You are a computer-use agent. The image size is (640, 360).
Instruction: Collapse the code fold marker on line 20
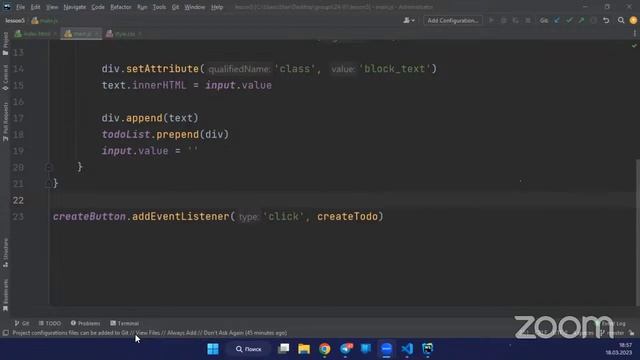tap(49, 167)
